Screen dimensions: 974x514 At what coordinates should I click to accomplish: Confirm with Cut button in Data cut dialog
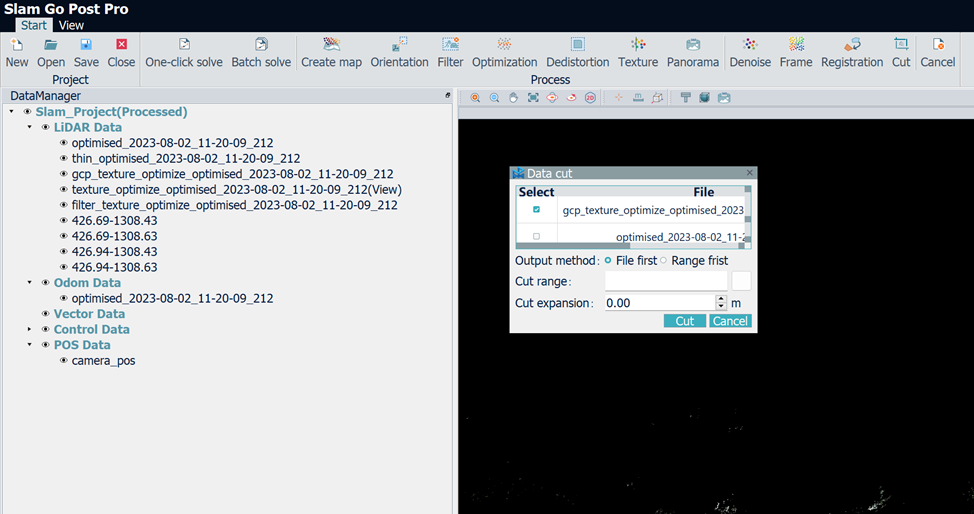point(685,321)
